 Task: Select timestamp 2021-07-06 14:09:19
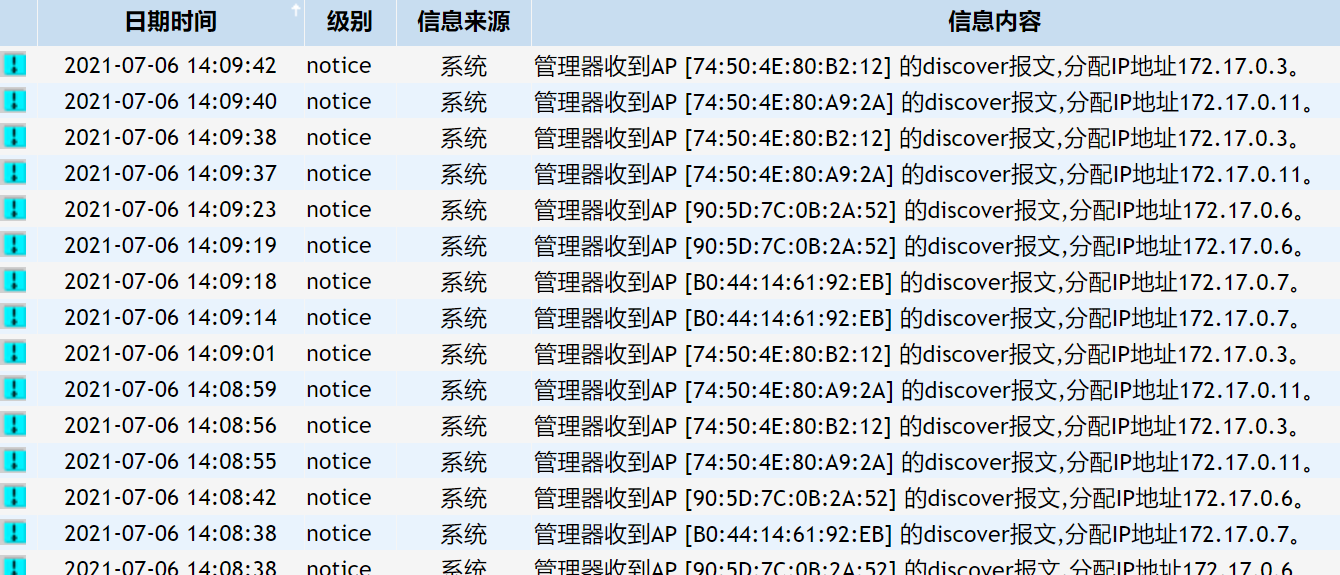pos(171,246)
